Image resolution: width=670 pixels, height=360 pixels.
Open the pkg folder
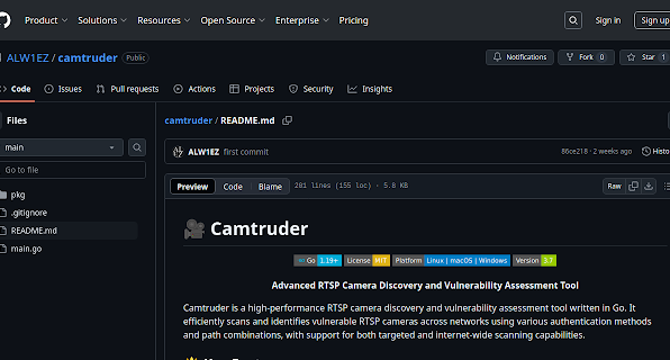click(18, 195)
